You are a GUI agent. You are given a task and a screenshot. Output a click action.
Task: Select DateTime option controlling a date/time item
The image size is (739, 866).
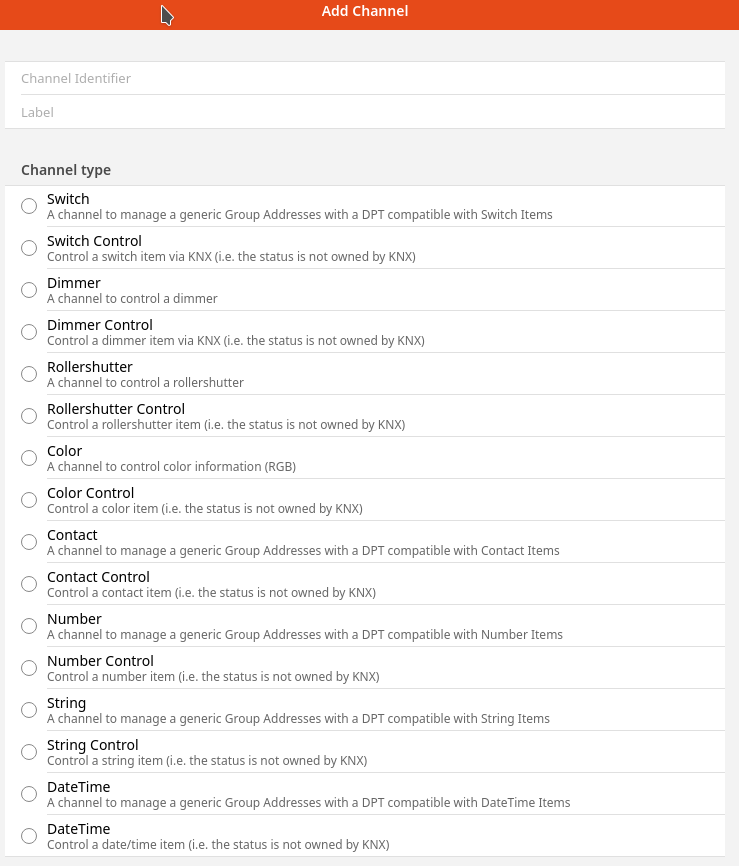29,836
